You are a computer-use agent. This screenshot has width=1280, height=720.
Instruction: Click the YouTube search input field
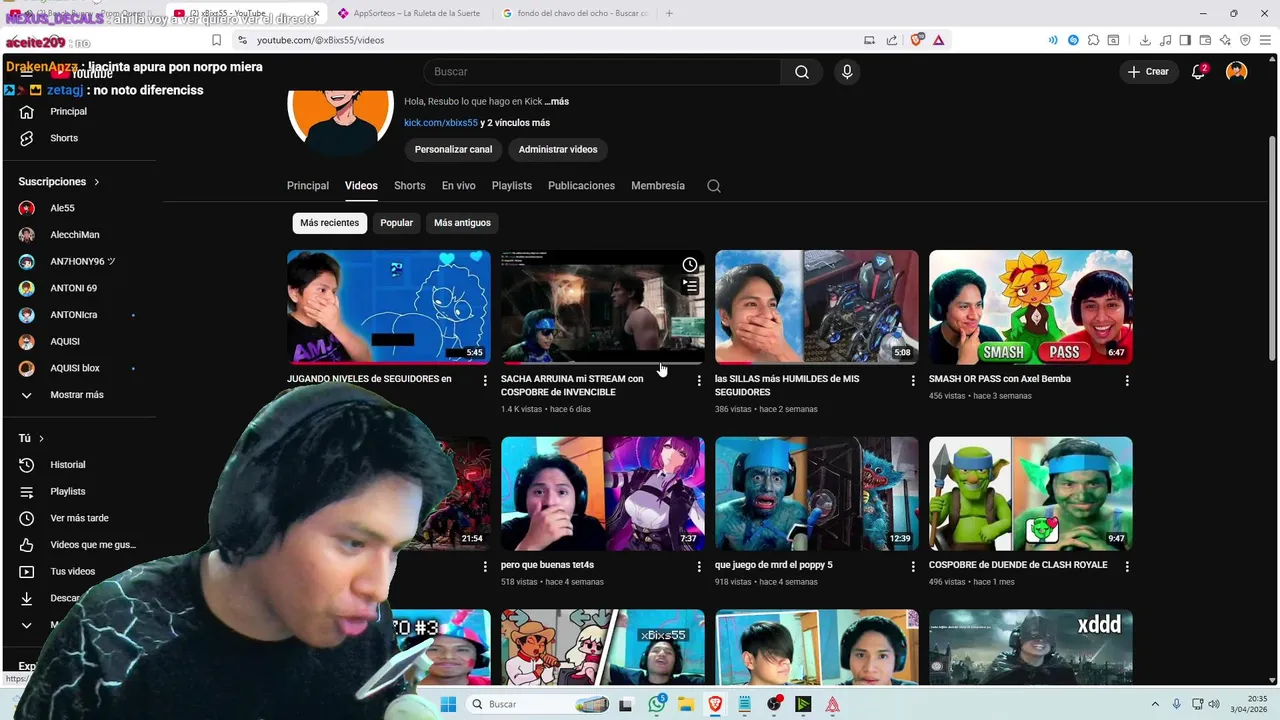tap(602, 72)
